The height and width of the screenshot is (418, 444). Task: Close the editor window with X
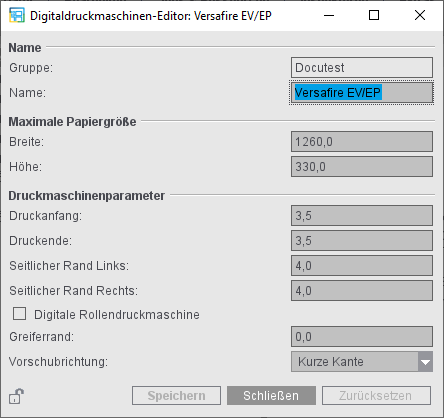420,15
